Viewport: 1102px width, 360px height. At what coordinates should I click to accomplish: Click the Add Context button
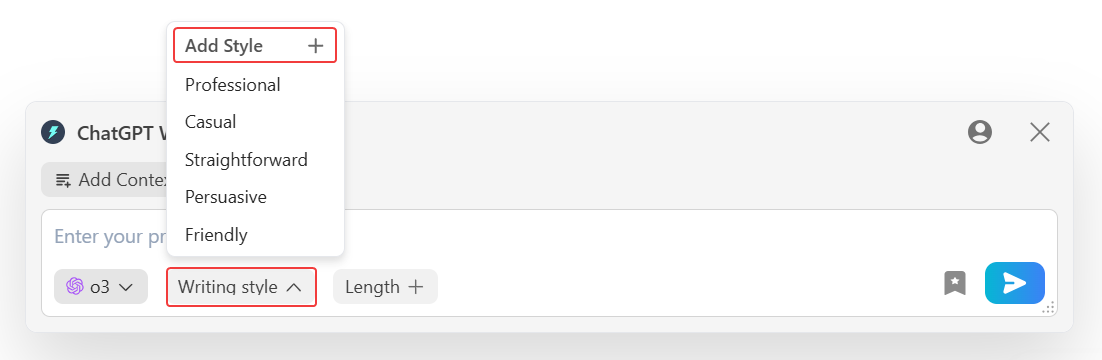click(x=105, y=180)
